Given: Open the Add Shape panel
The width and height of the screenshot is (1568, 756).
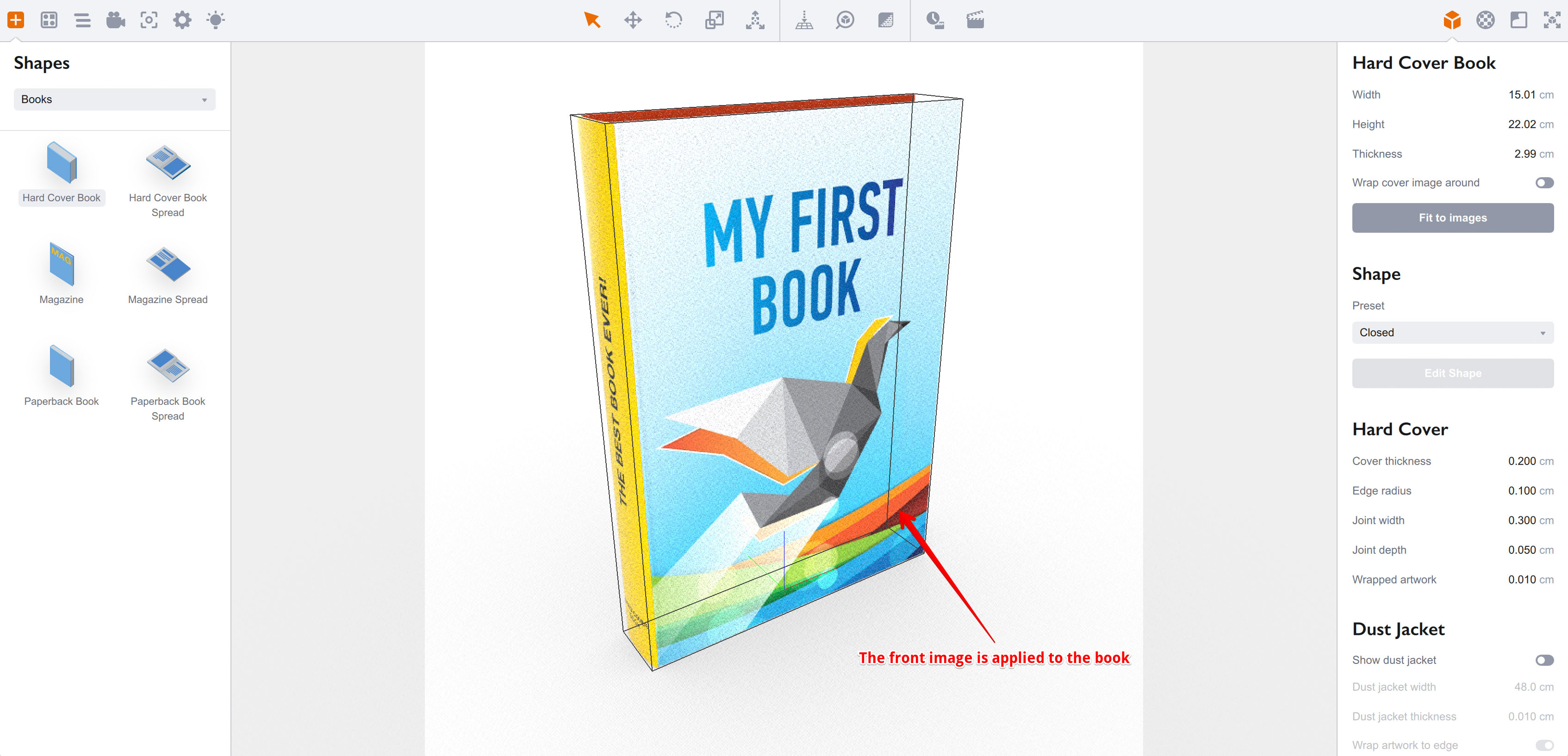Looking at the screenshot, I should tap(17, 20).
